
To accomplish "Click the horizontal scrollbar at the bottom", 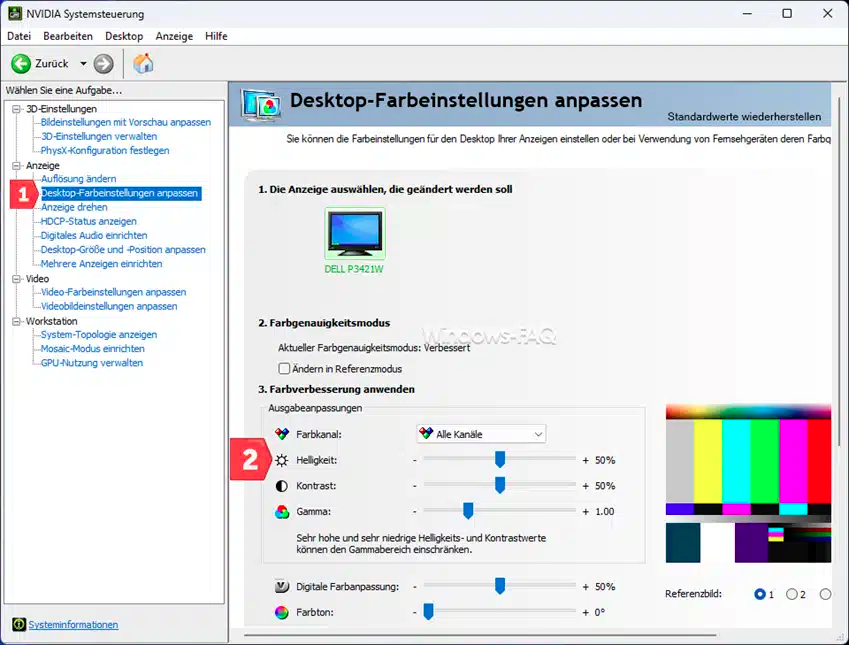I will tap(480, 635).
